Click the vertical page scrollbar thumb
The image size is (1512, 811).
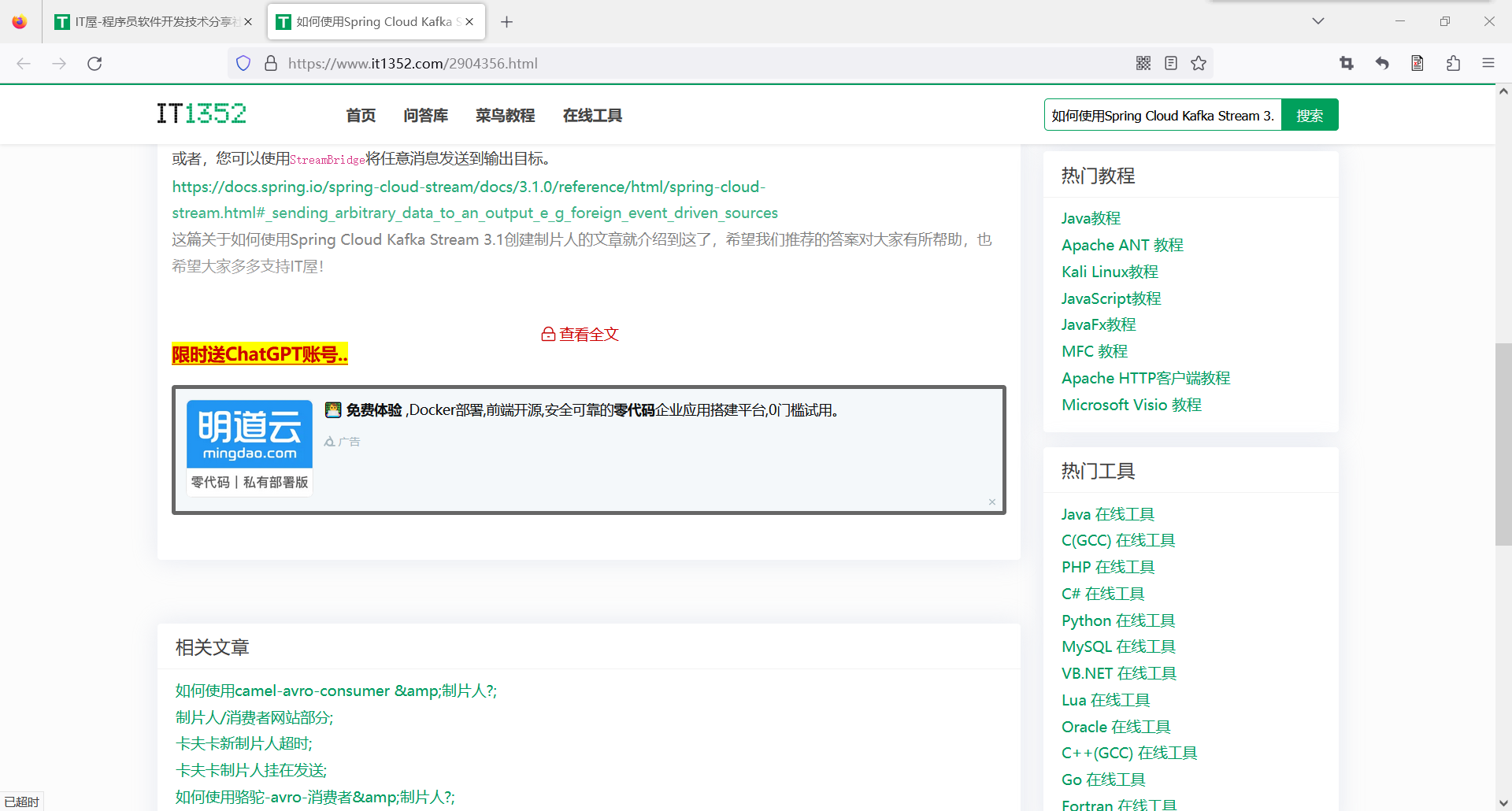(1503, 444)
